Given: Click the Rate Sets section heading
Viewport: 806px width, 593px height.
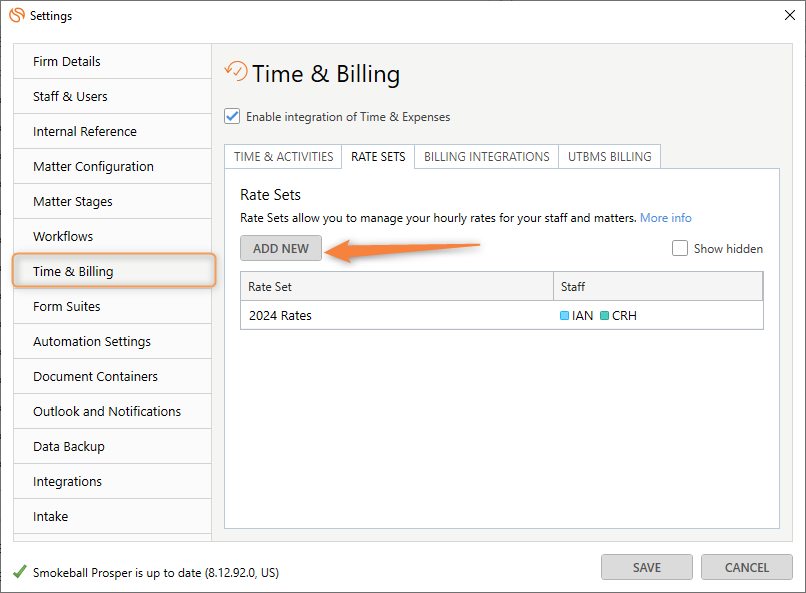Looking at the screenshot, I should point(270,195).
